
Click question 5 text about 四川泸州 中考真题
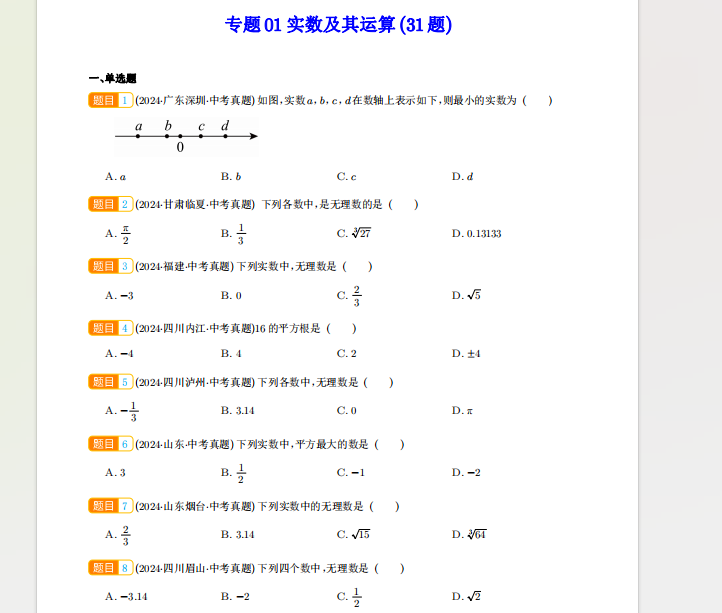(x=264, y=382)
